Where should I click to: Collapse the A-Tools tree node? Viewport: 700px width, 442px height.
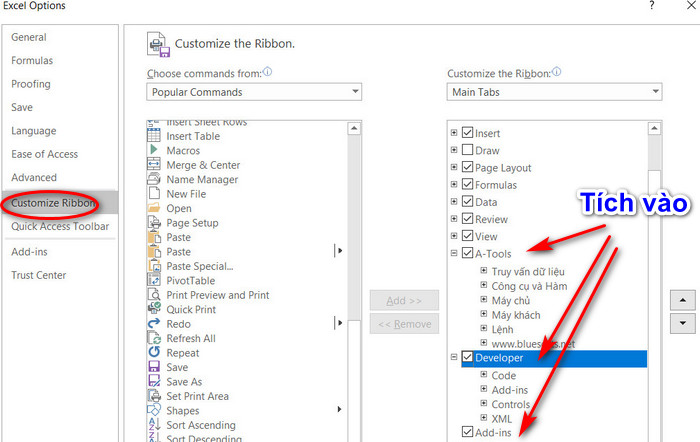[454, 253]
